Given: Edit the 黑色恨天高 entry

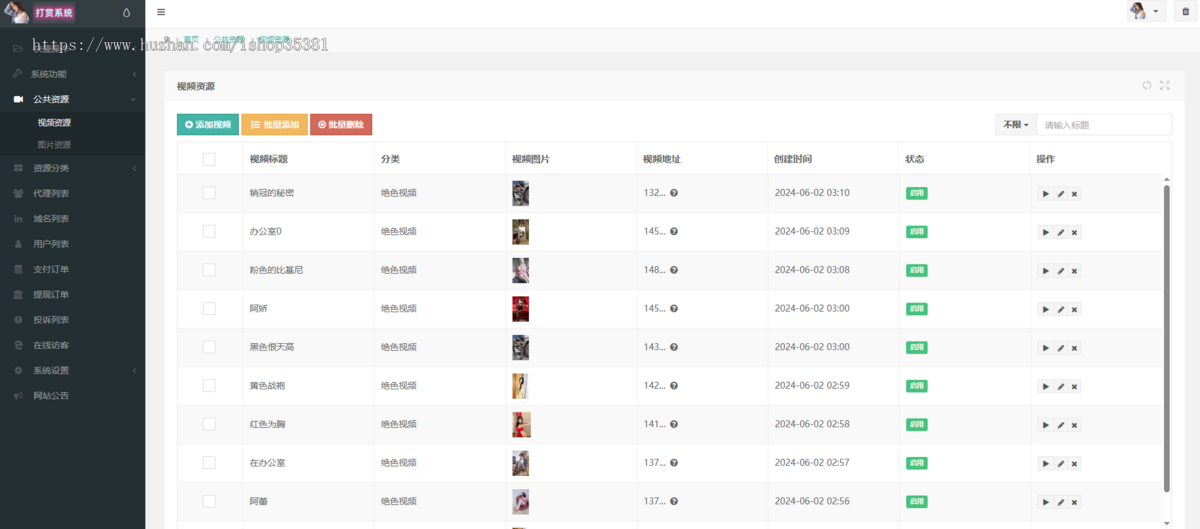Looking at the screenshot, I should point(1060,348).
